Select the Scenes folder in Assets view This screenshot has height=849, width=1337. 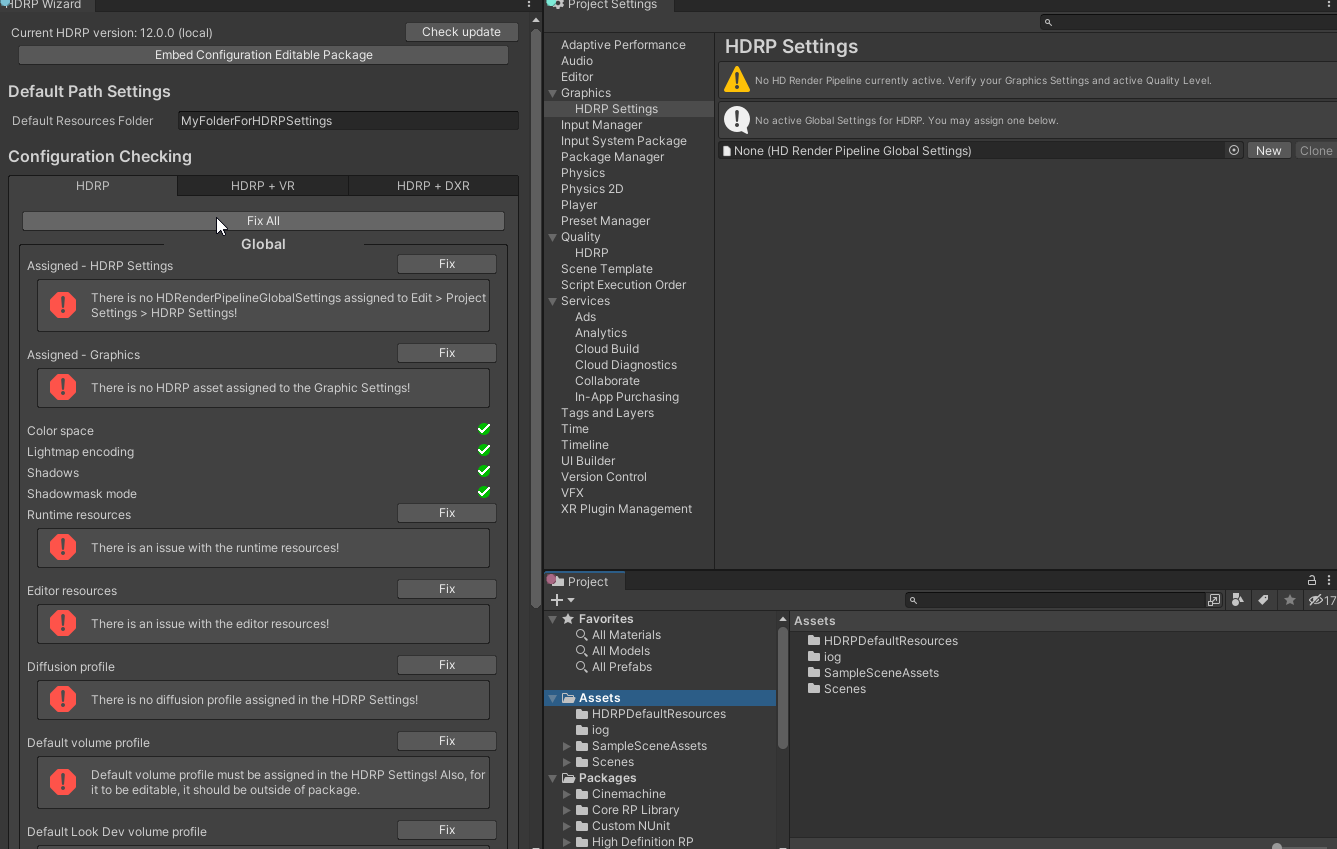(843, 688)
